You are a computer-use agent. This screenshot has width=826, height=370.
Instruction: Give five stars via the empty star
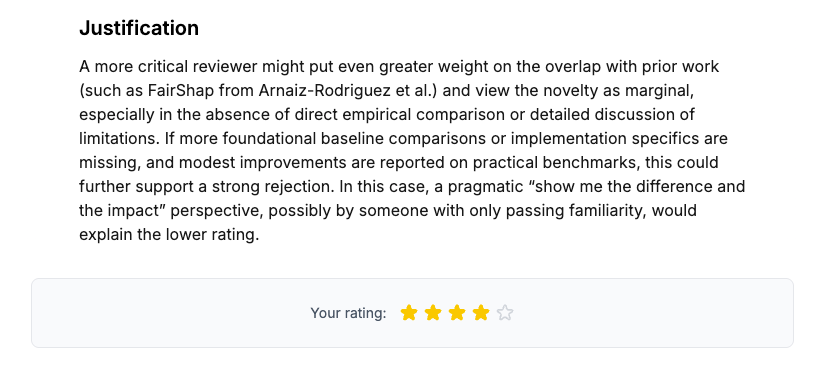point(505,313)
